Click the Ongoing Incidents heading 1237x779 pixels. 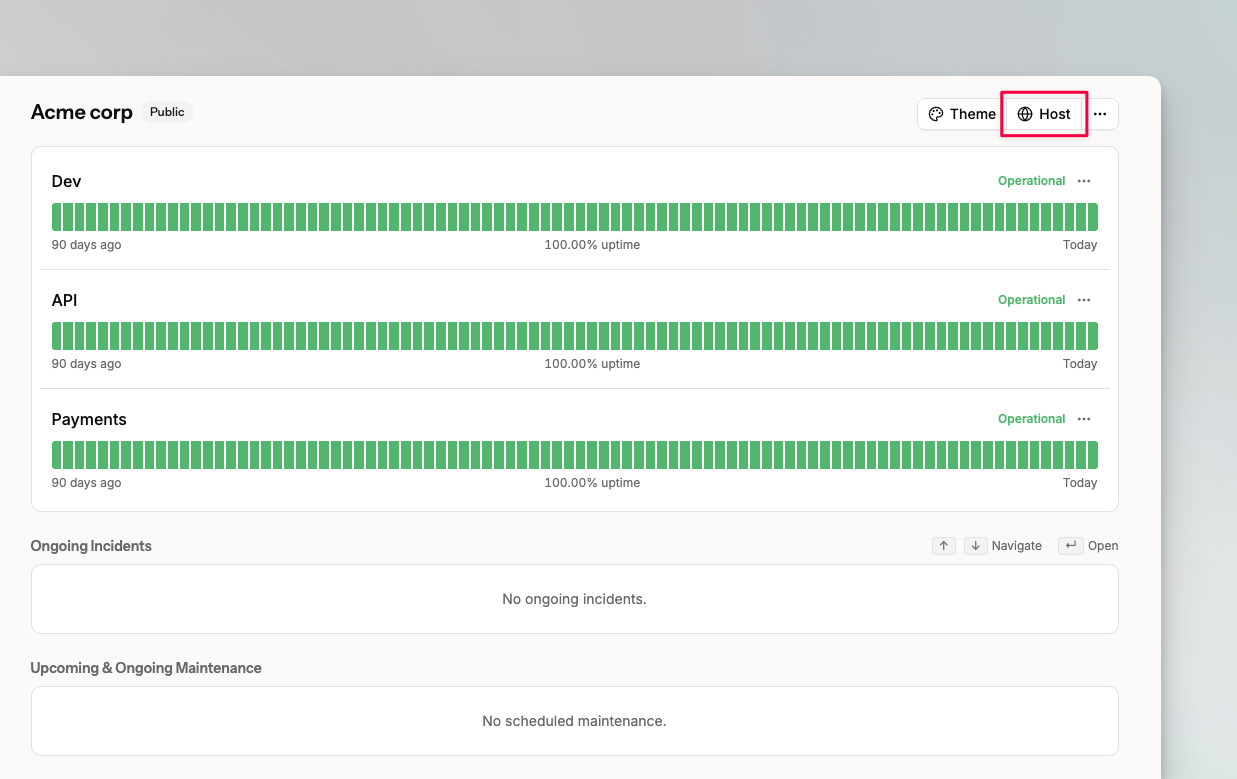91,546
